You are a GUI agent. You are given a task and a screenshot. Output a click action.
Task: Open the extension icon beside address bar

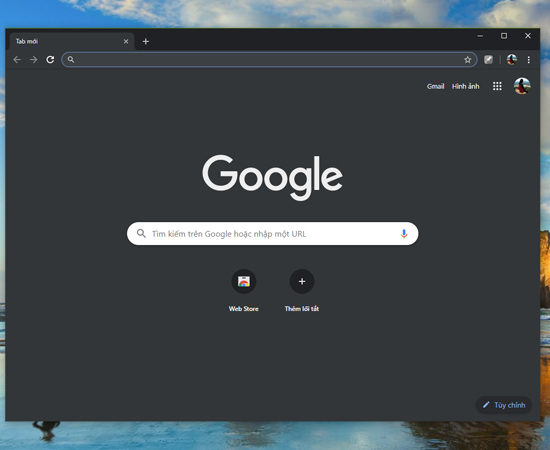(x=488, y=60)
